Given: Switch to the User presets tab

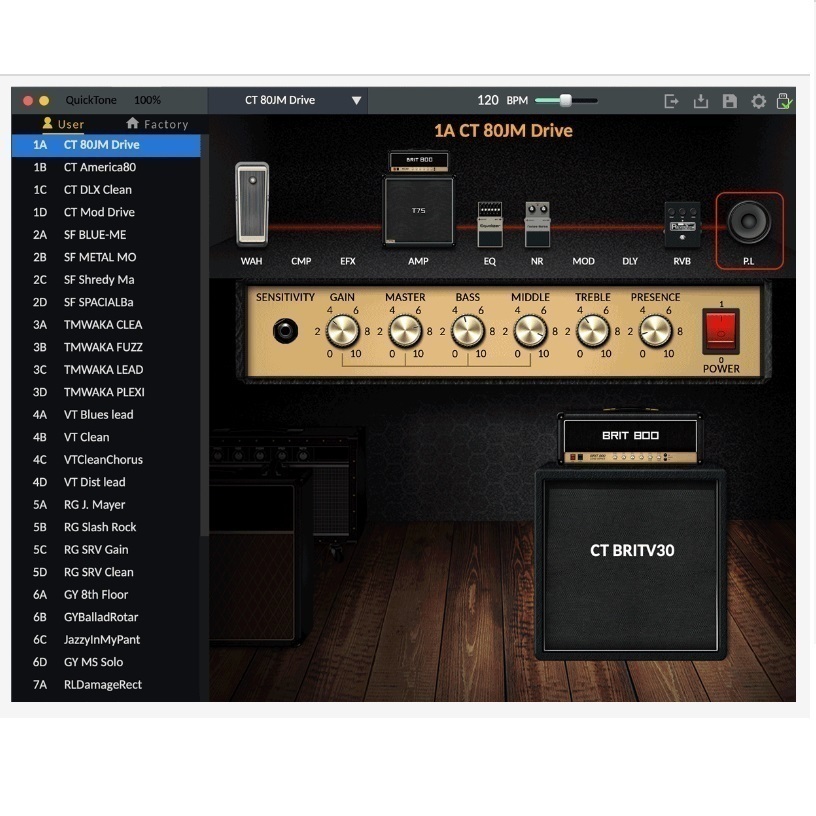Looking at the screenshot, I should coord(62,124).
